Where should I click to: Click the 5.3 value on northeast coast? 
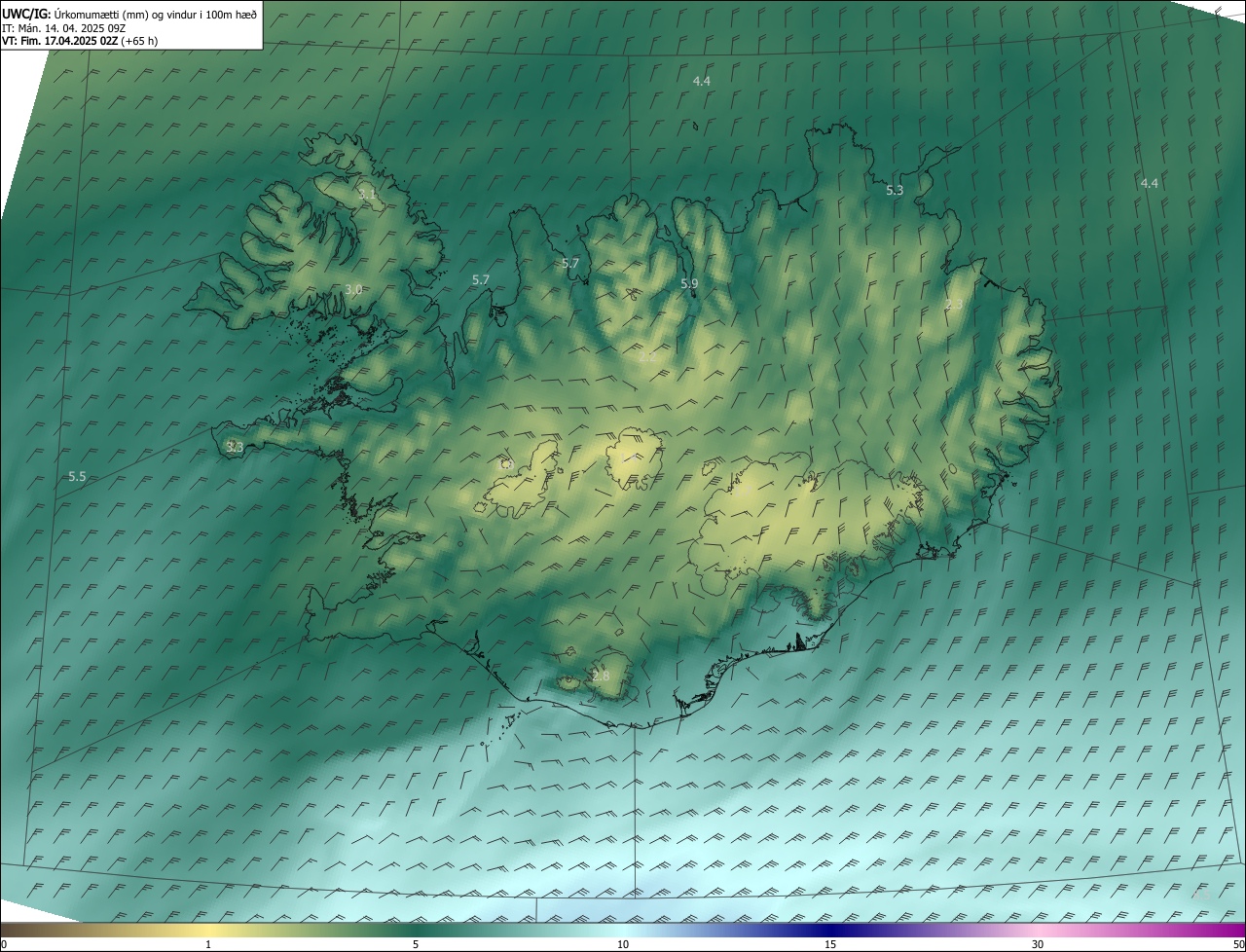coord(895,191)
